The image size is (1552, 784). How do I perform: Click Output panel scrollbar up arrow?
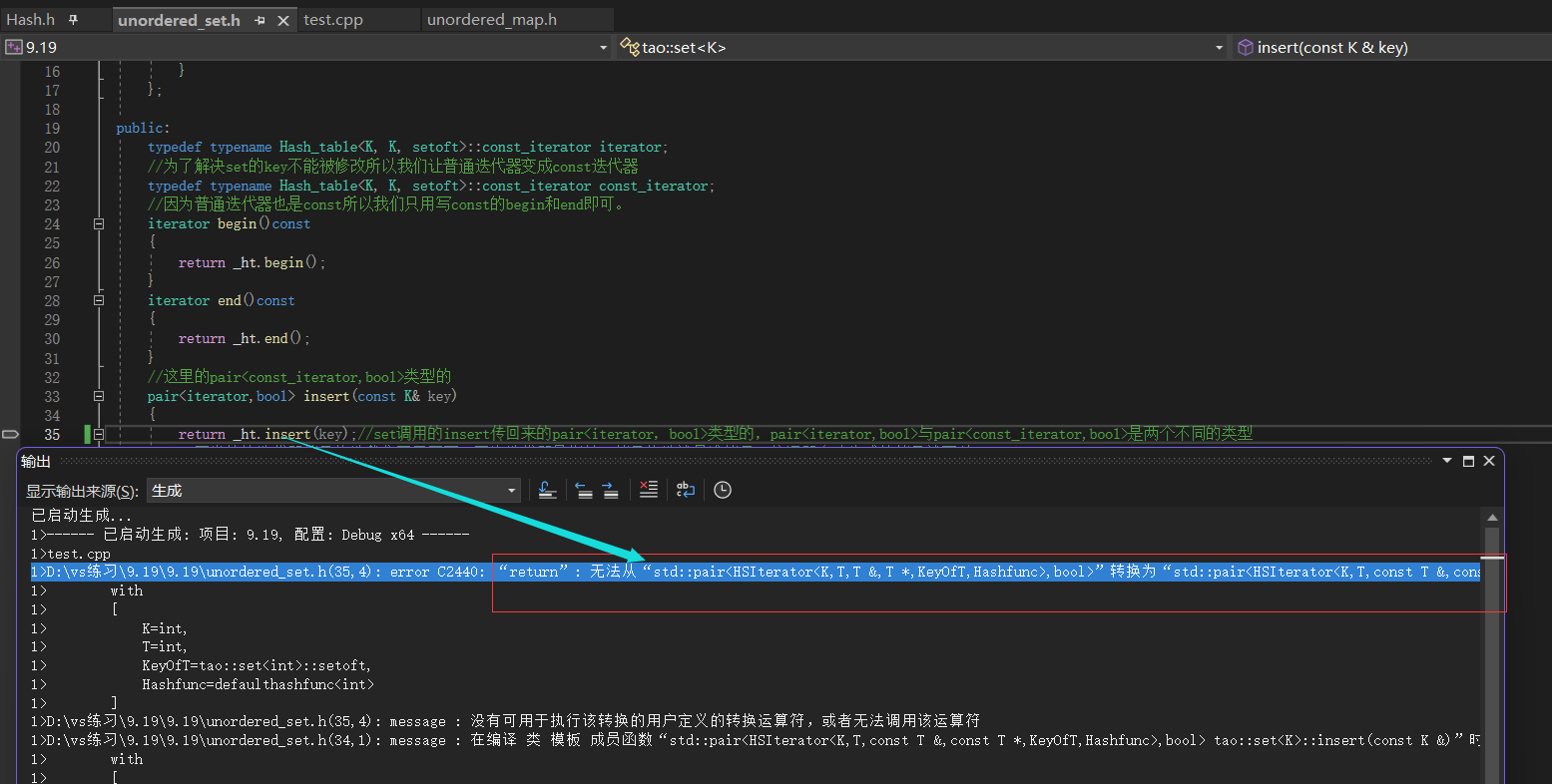click(1493, 517)
